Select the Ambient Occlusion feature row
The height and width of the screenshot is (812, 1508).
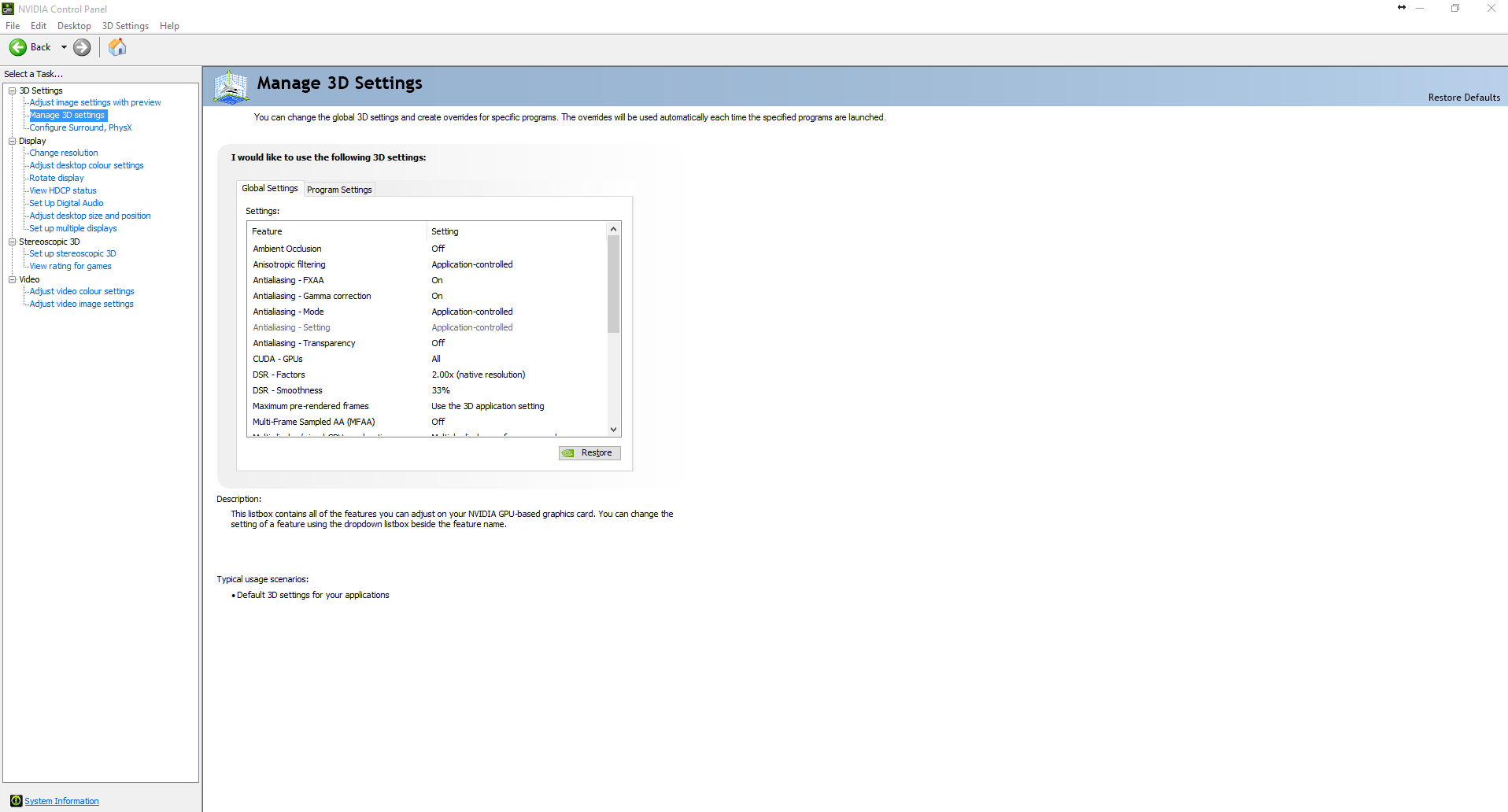click(x=427, y=249)
